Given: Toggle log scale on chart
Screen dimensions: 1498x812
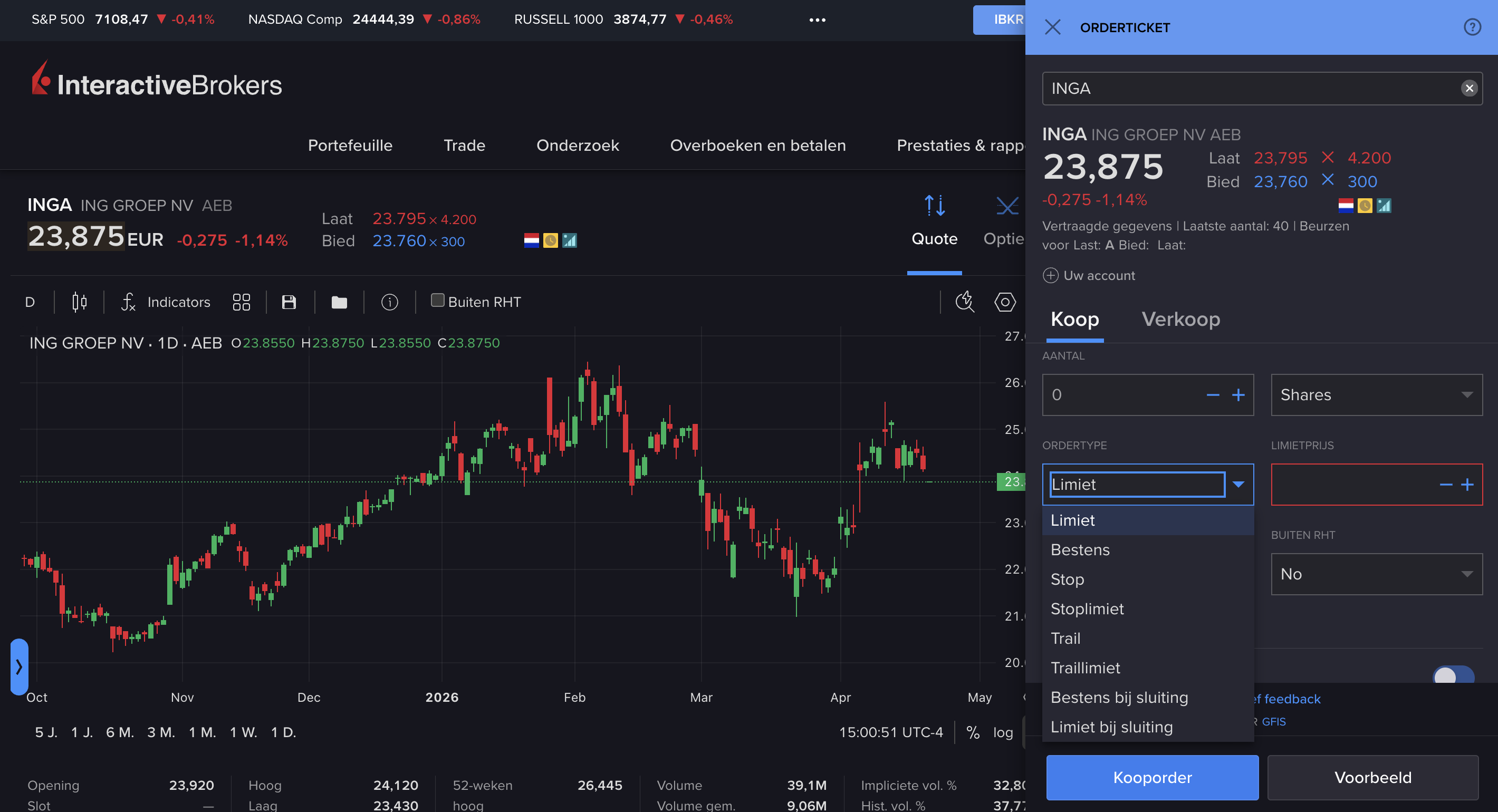Looking at the screenshot, I should point(1003,732).
